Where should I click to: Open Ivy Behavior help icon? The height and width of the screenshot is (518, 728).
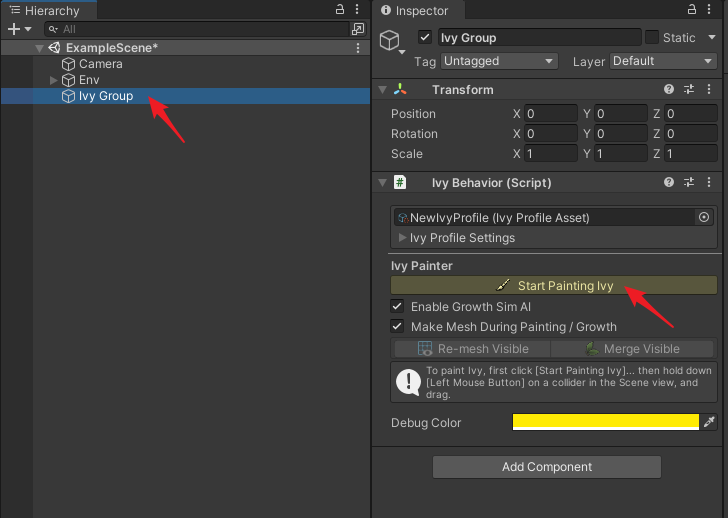point(669,182)
